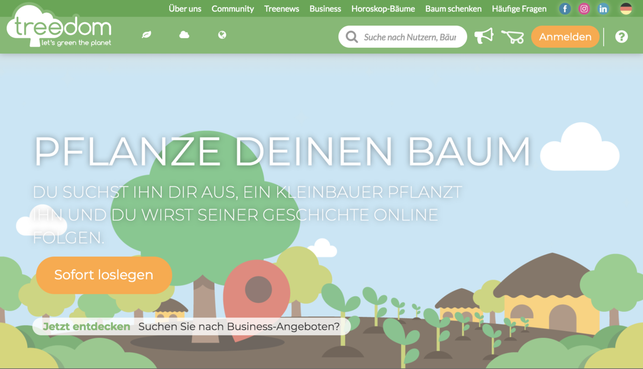Visit the Treedom LinkedIn page
This screenshot has width=643, height=369.
(x=603, y=9)
